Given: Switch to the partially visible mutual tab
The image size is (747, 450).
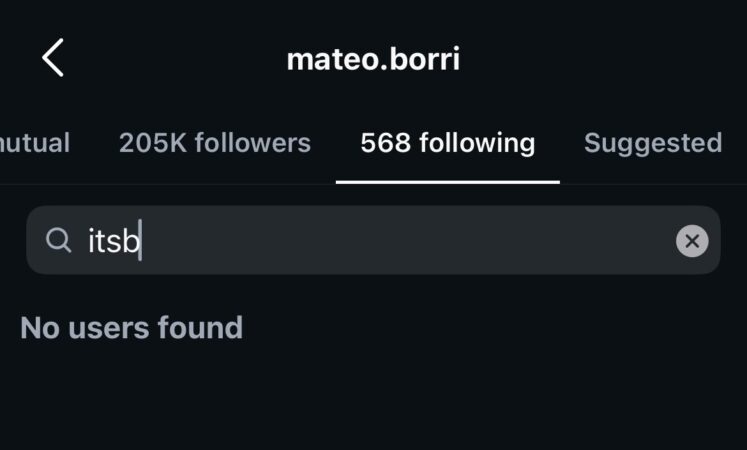Looking at the screenshot, I should pos(35,143).
